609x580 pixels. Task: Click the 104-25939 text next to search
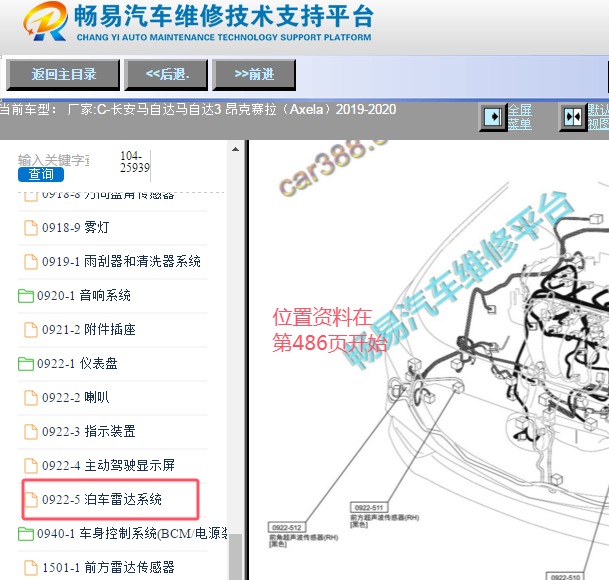pyautogui.click(x=134, y=162)
